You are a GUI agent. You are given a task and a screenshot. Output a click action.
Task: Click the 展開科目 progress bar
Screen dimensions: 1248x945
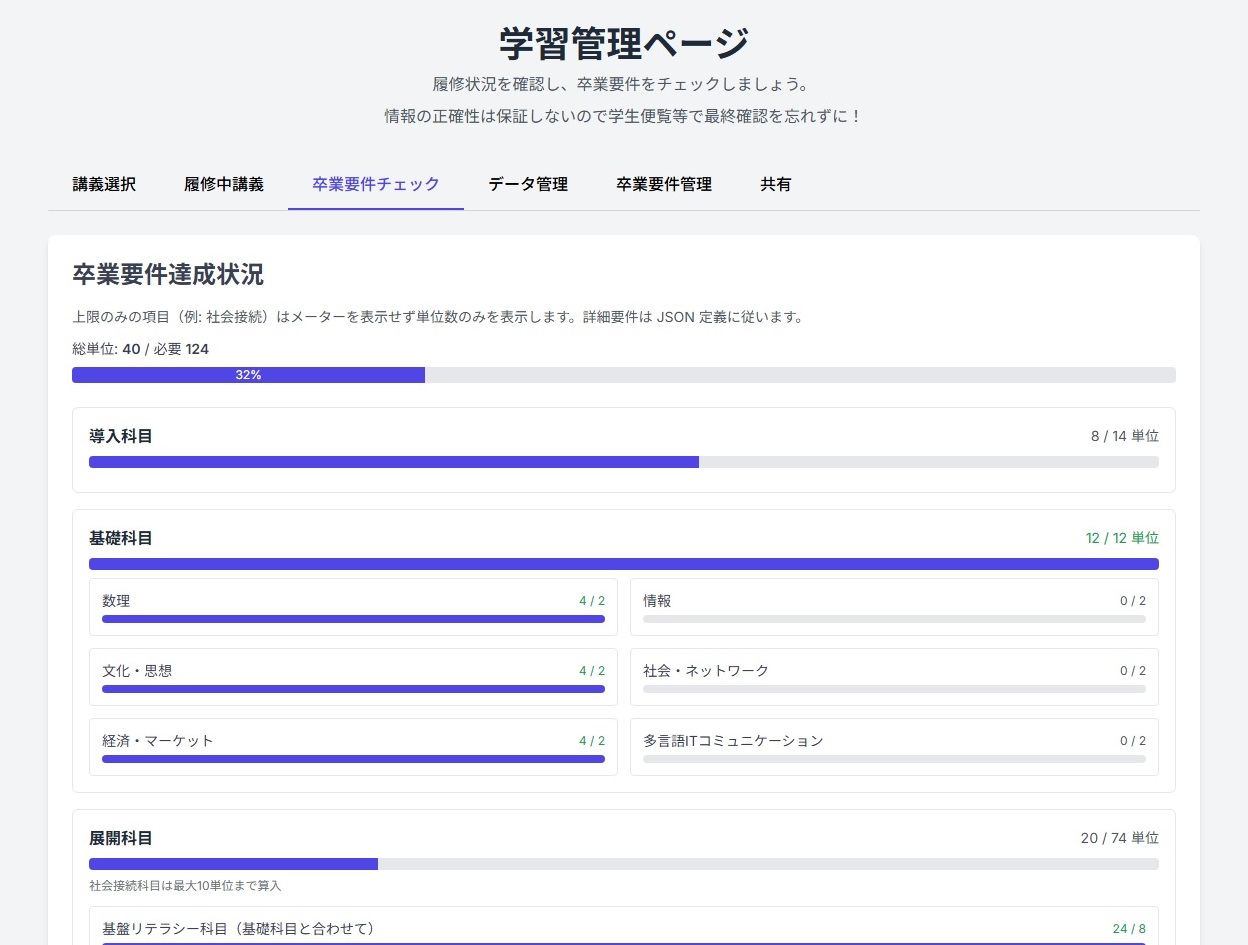tap(623, 864)
